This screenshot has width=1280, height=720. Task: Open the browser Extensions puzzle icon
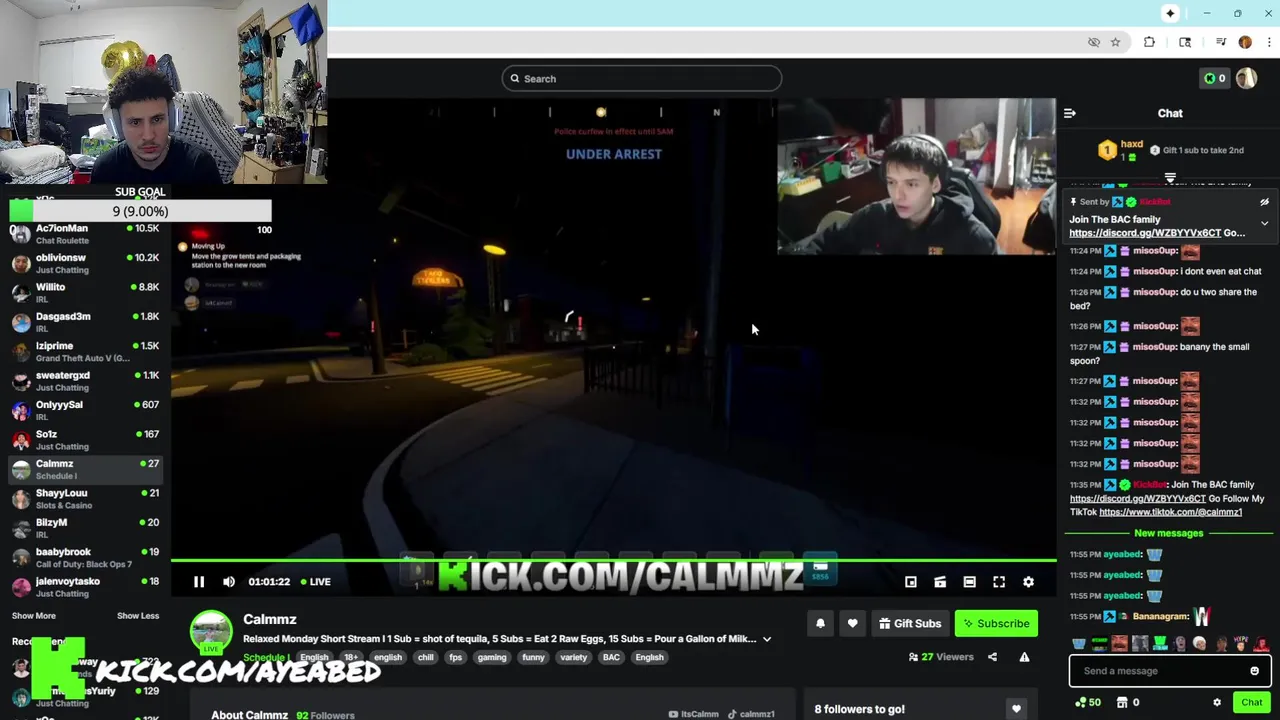[1149, 42]
